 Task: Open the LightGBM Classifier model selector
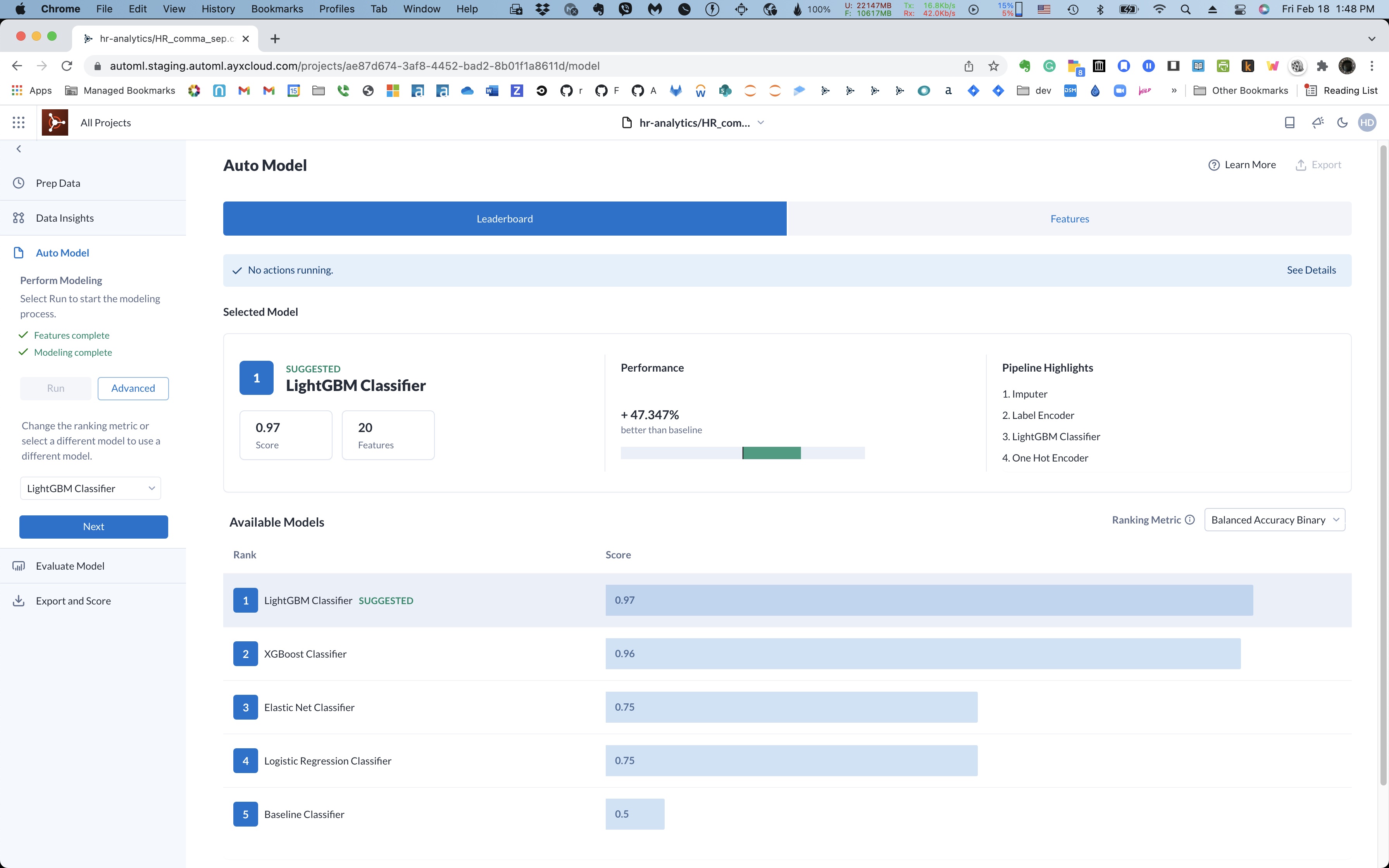(x=90, y=488)
